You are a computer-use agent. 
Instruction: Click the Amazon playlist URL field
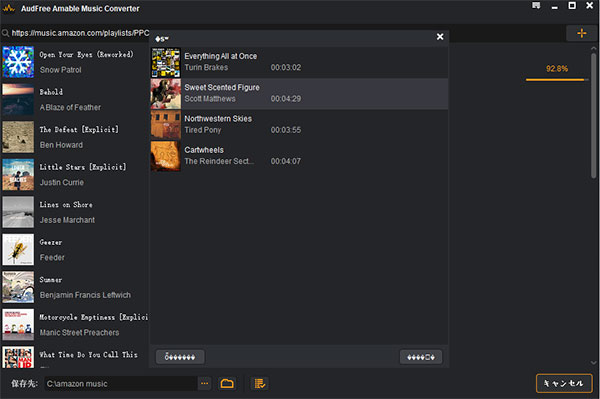[80, 33]
